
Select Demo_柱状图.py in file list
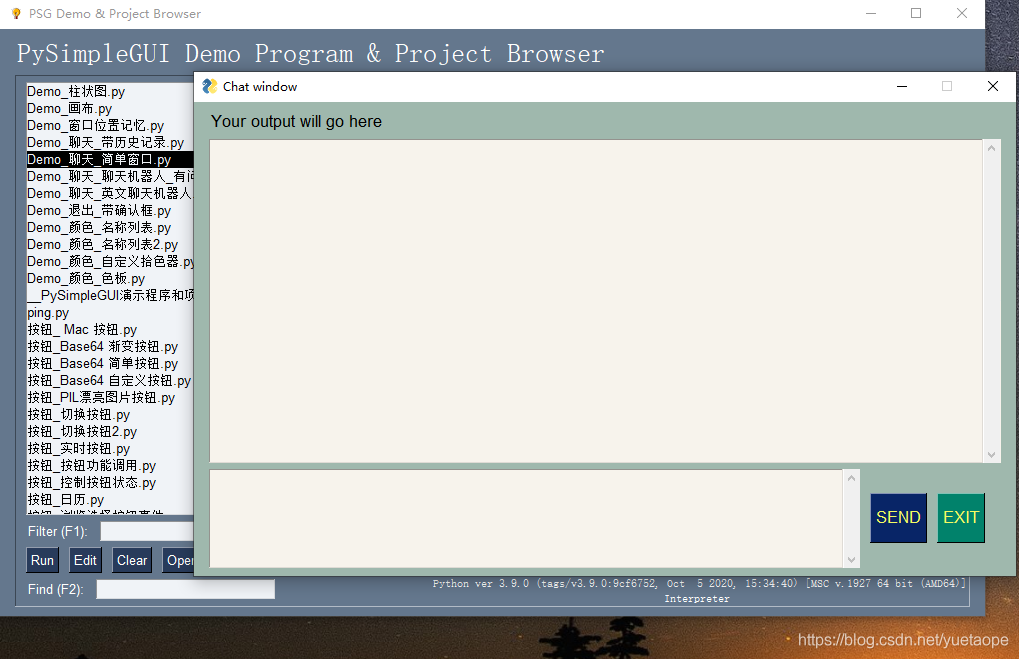109,92
